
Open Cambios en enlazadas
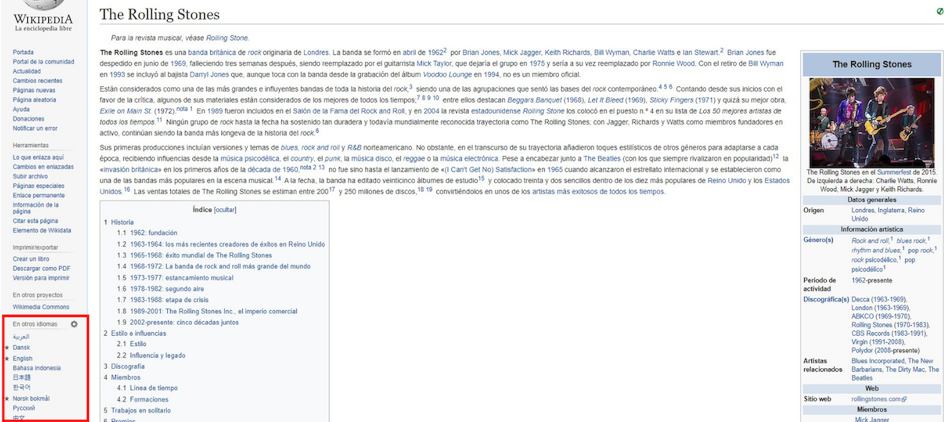point(43,166)
